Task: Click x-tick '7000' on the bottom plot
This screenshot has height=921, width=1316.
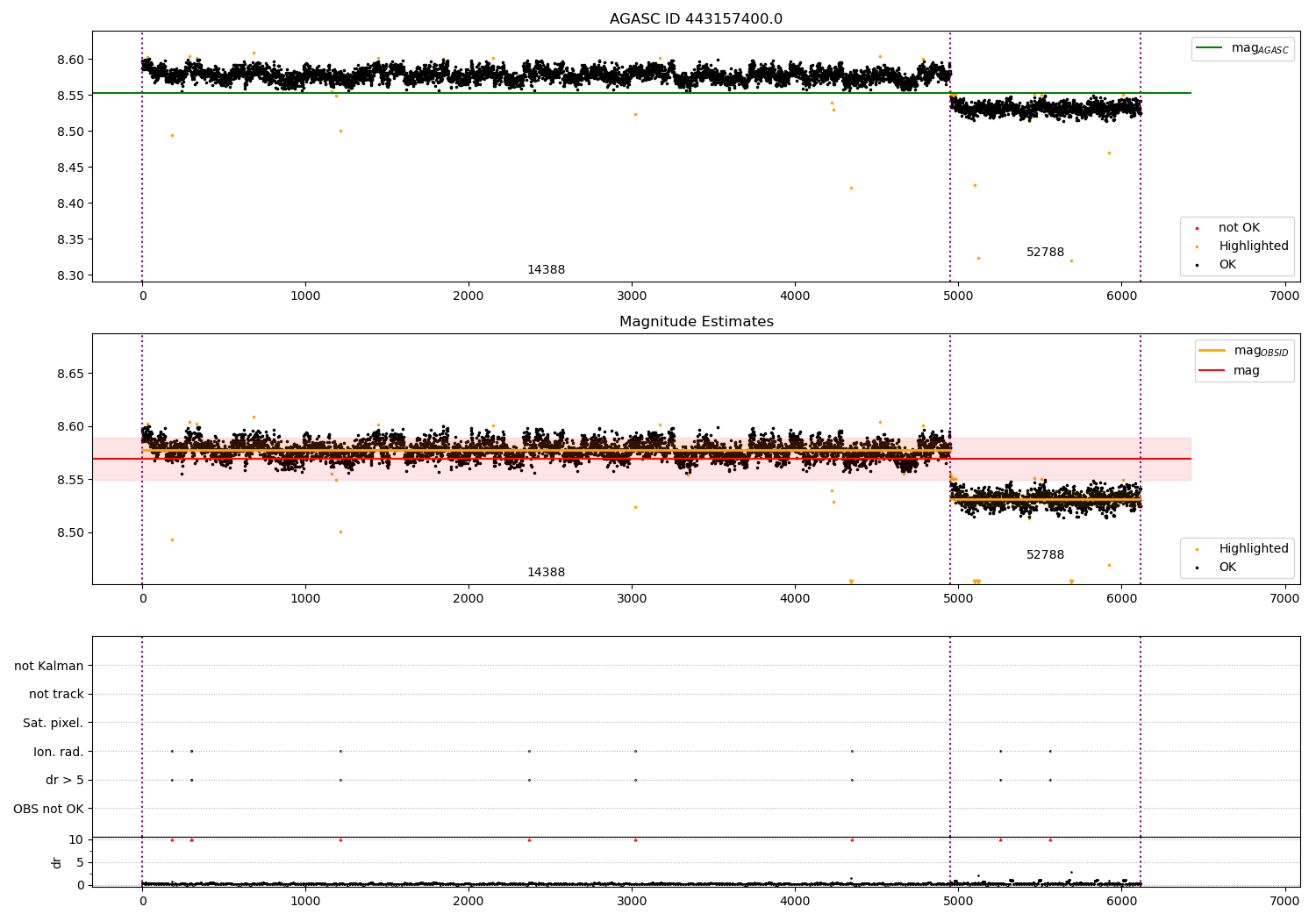Action: point(1285,901)
